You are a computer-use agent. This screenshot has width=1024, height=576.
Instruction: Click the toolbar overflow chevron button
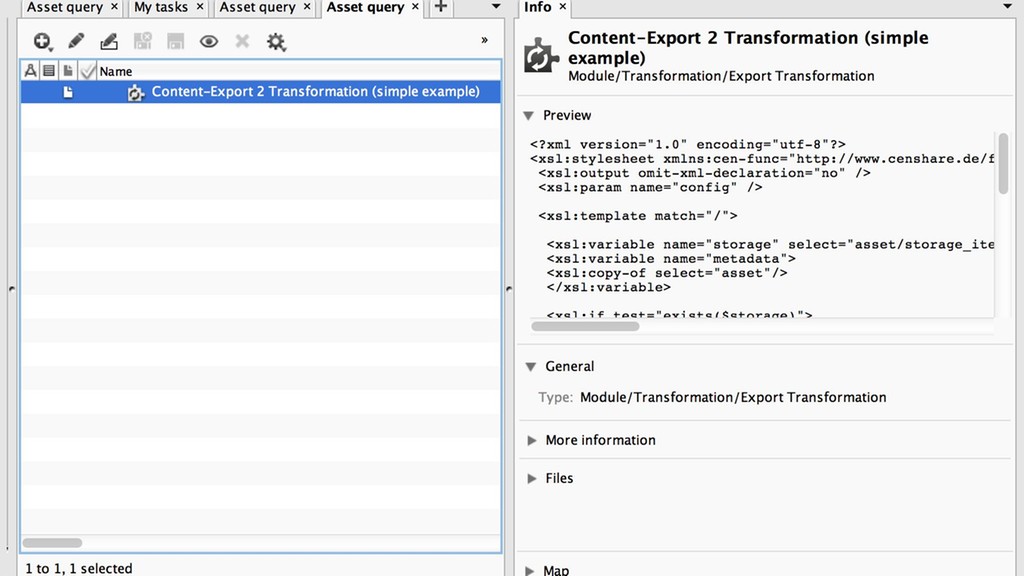pyautogui.click(x=483, y=39)
